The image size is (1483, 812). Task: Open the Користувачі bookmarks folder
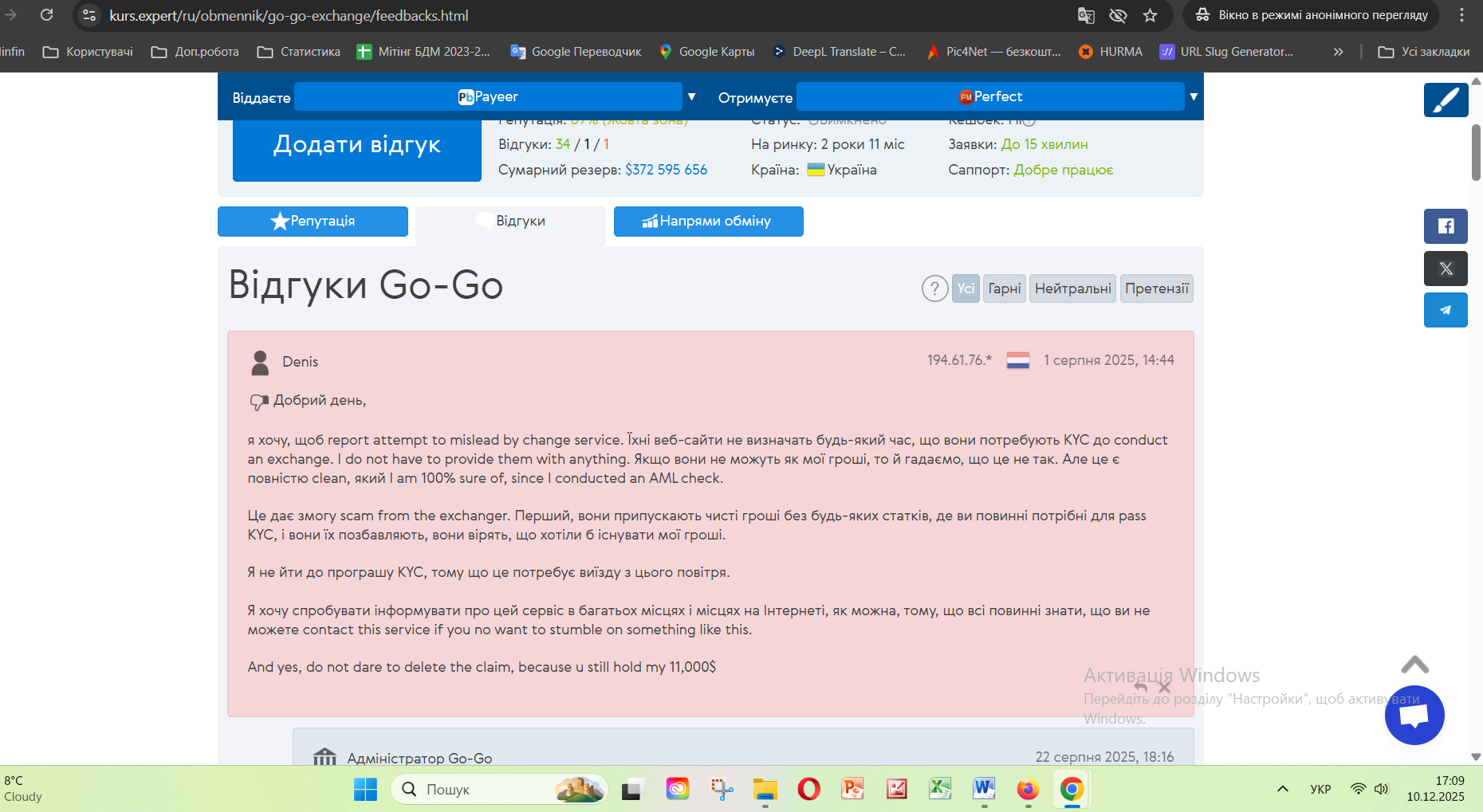coord(88,52)
